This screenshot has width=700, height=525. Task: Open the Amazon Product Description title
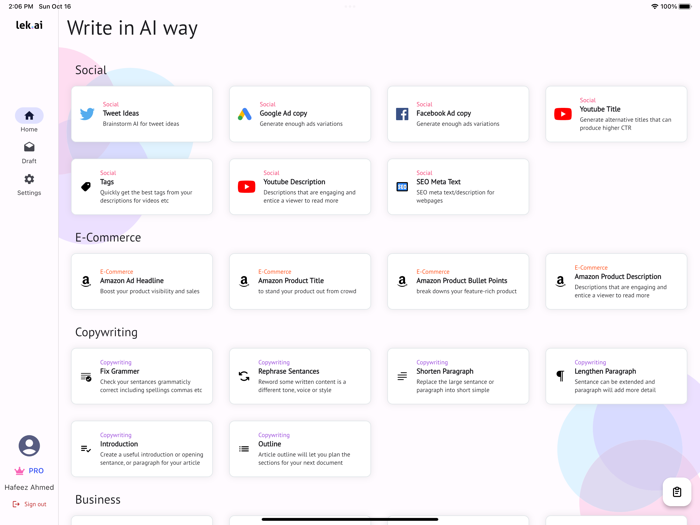[618, 276]
